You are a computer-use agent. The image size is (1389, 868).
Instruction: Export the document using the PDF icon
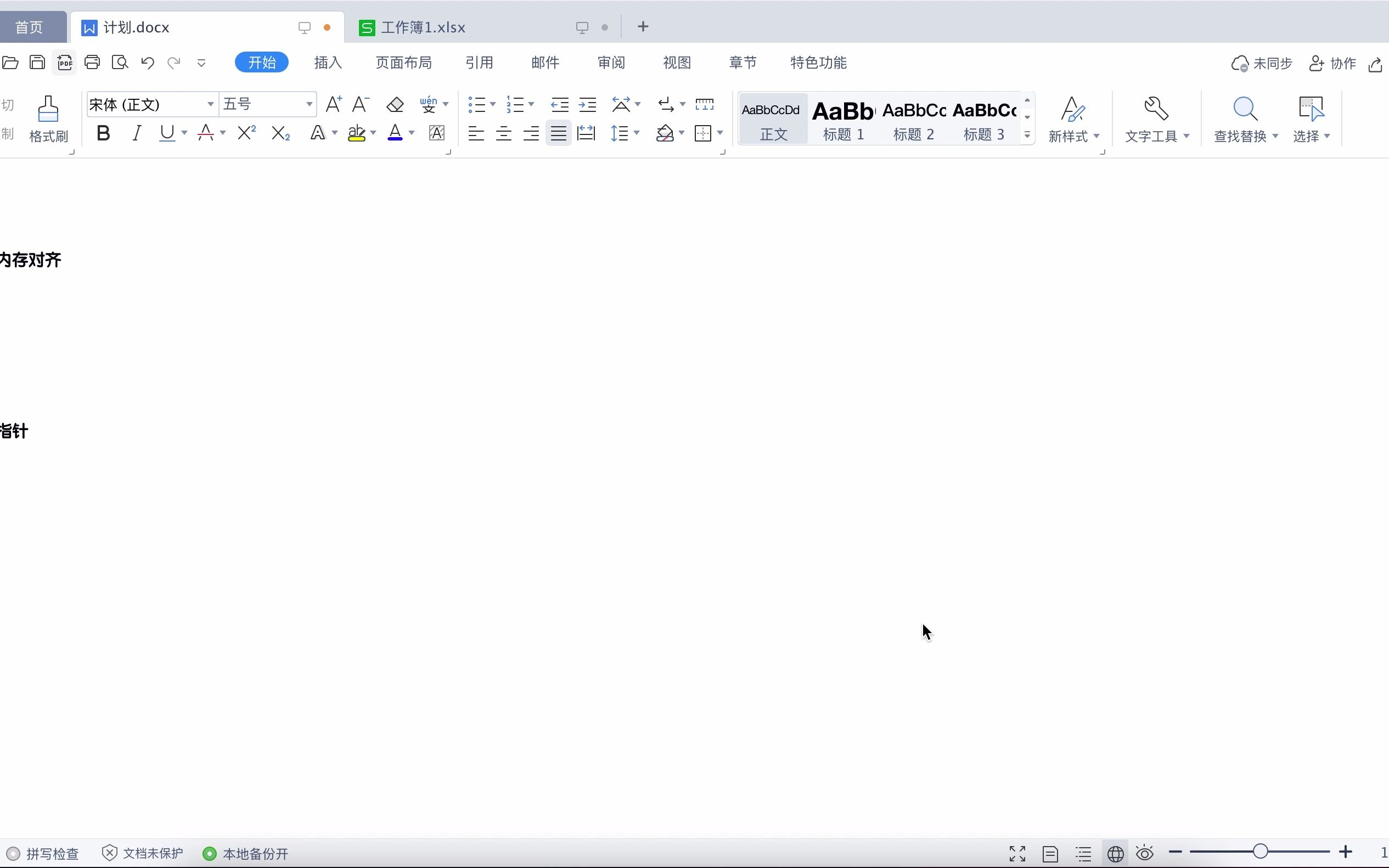coord(64,63)
